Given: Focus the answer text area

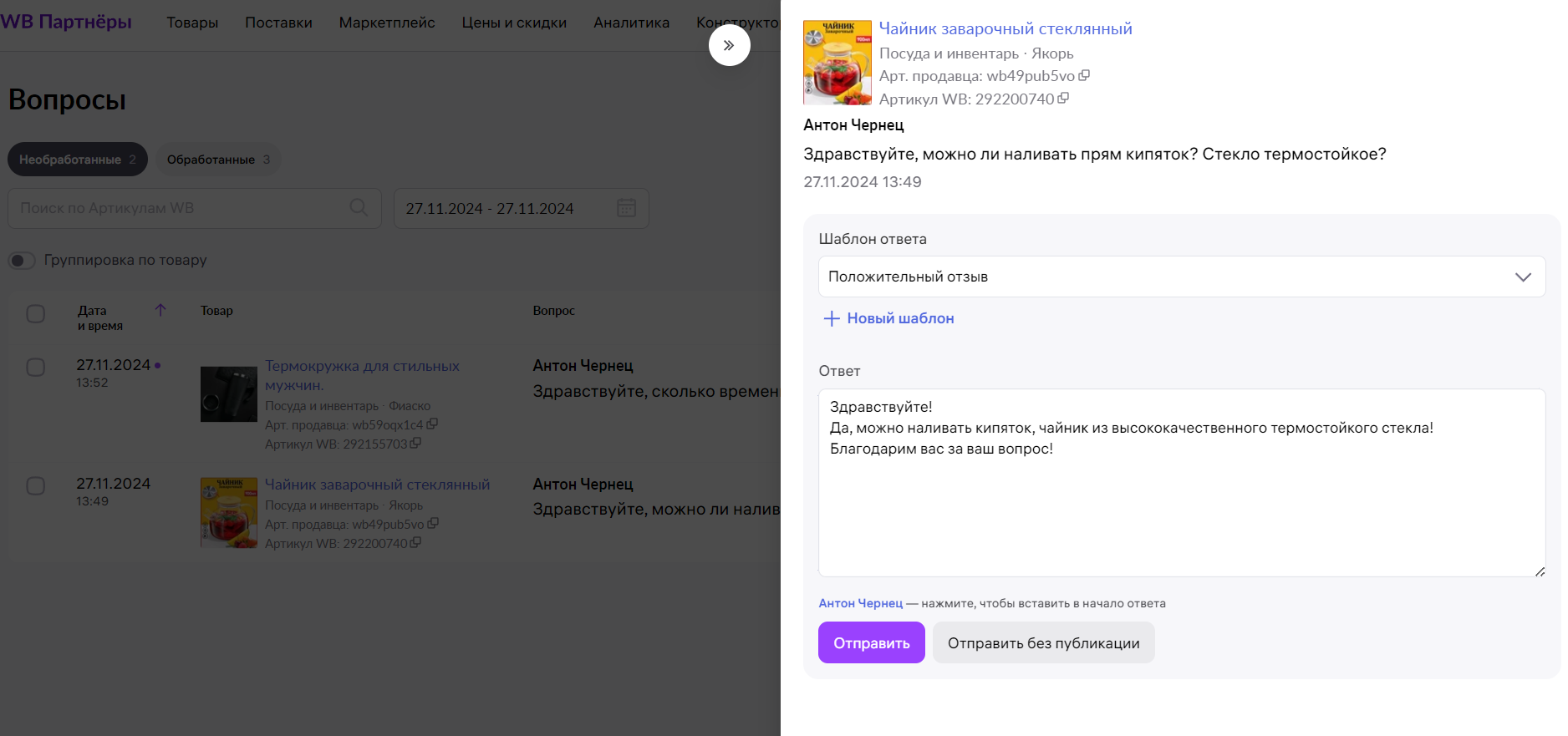Looking at the screenshot, I should [x=1182, y=483].
